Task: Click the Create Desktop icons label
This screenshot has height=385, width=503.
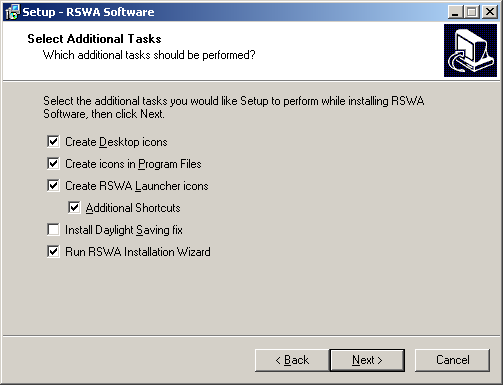Action: (116, 142)
